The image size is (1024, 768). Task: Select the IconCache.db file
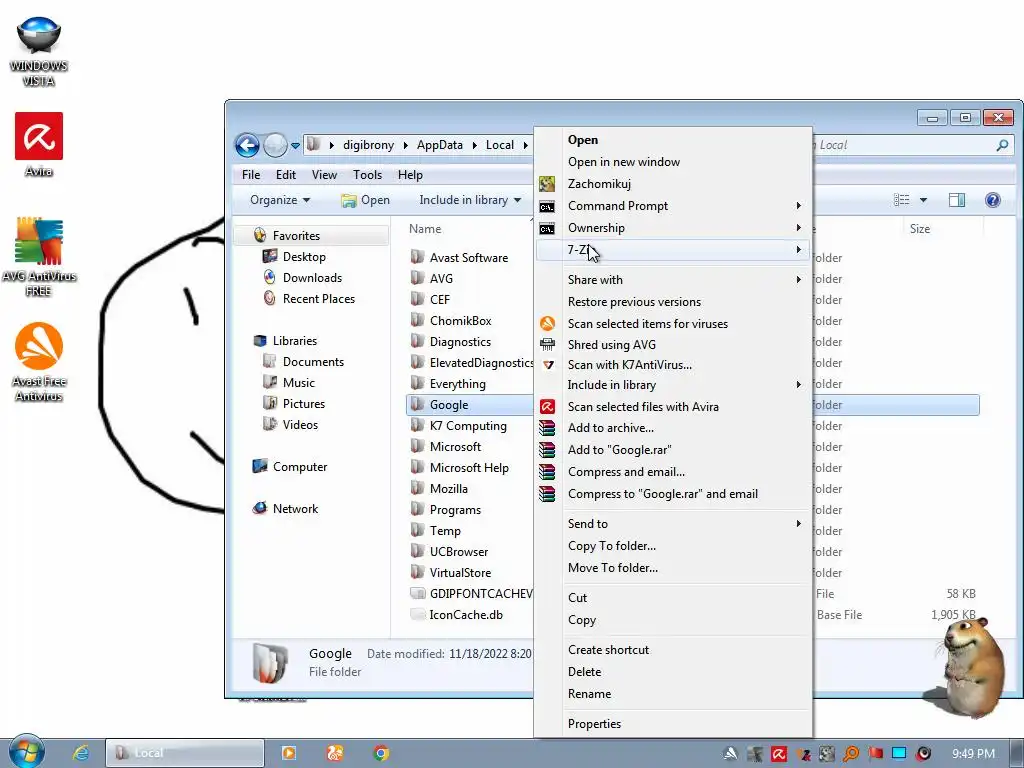tap(456, 615)
